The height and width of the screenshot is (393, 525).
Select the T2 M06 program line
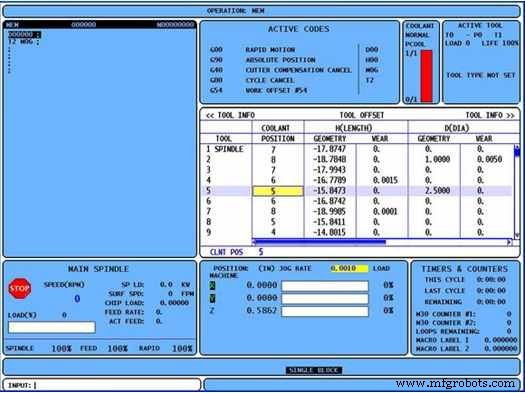tap(23, 42)
